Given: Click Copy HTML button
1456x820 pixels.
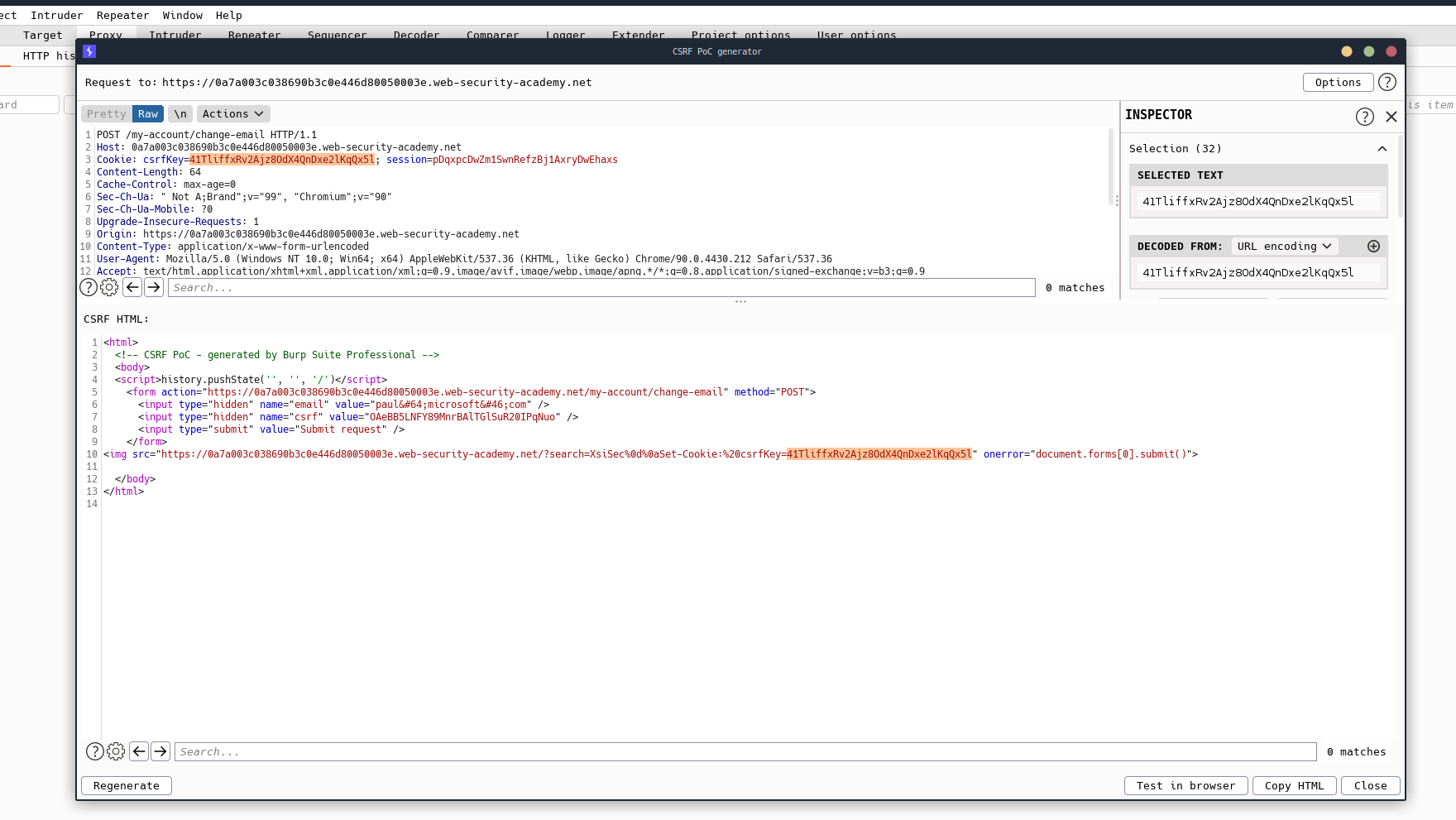Looking at the screenshot, I should tap(1294, 785).
